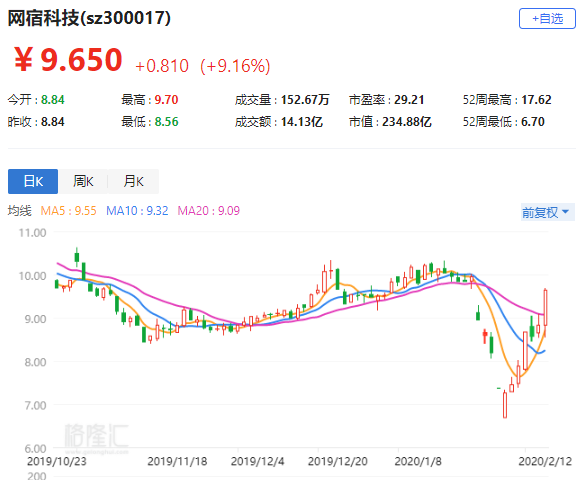
Task: Click the stock title 网宿科技(sz300017)
Action: (89, 18)
